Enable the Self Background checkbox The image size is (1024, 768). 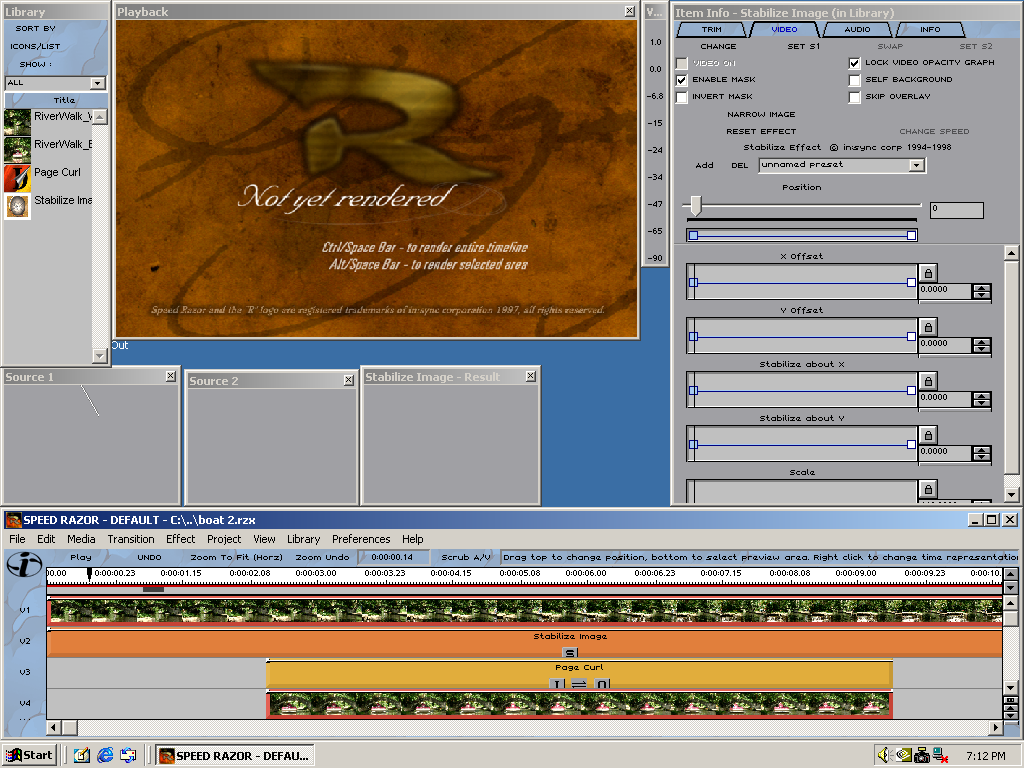click(854, 80)
